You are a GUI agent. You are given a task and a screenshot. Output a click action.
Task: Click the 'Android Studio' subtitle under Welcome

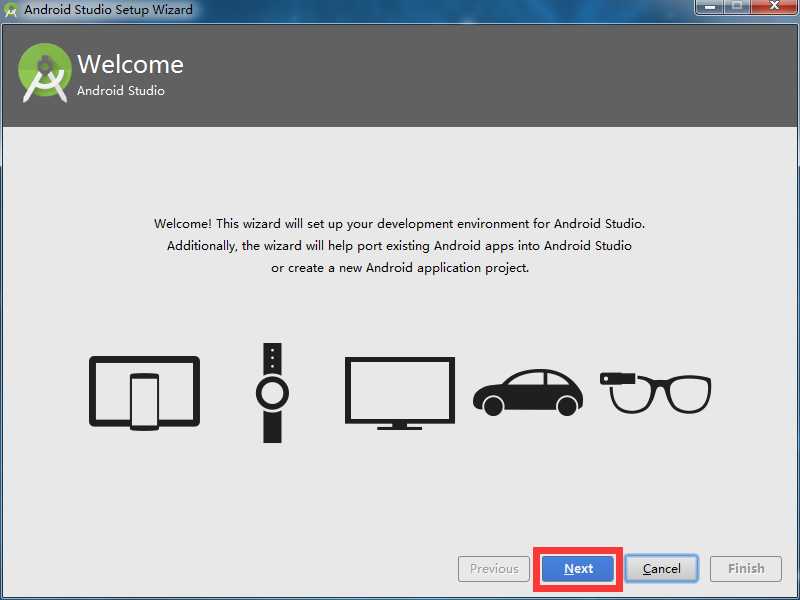(x=121, y=91)
